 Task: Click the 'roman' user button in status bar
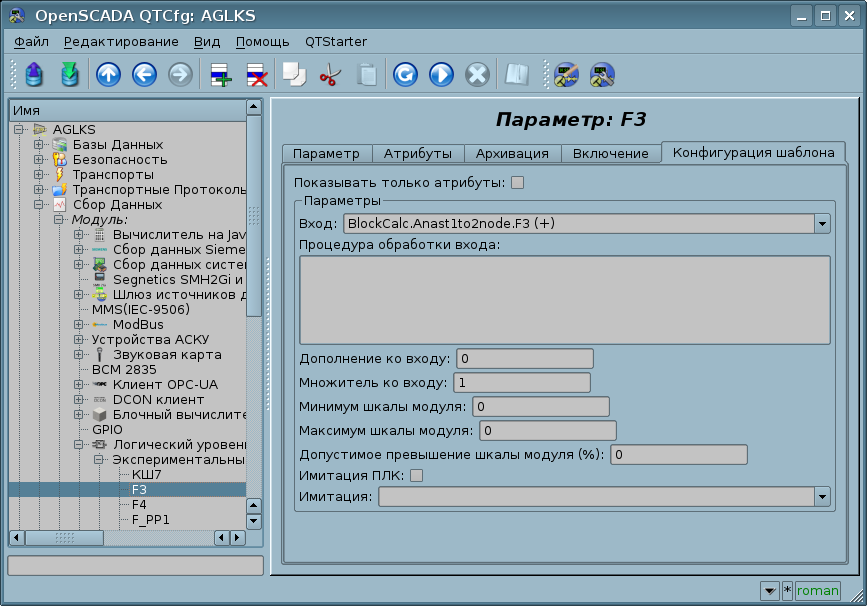tap(817, 590)
